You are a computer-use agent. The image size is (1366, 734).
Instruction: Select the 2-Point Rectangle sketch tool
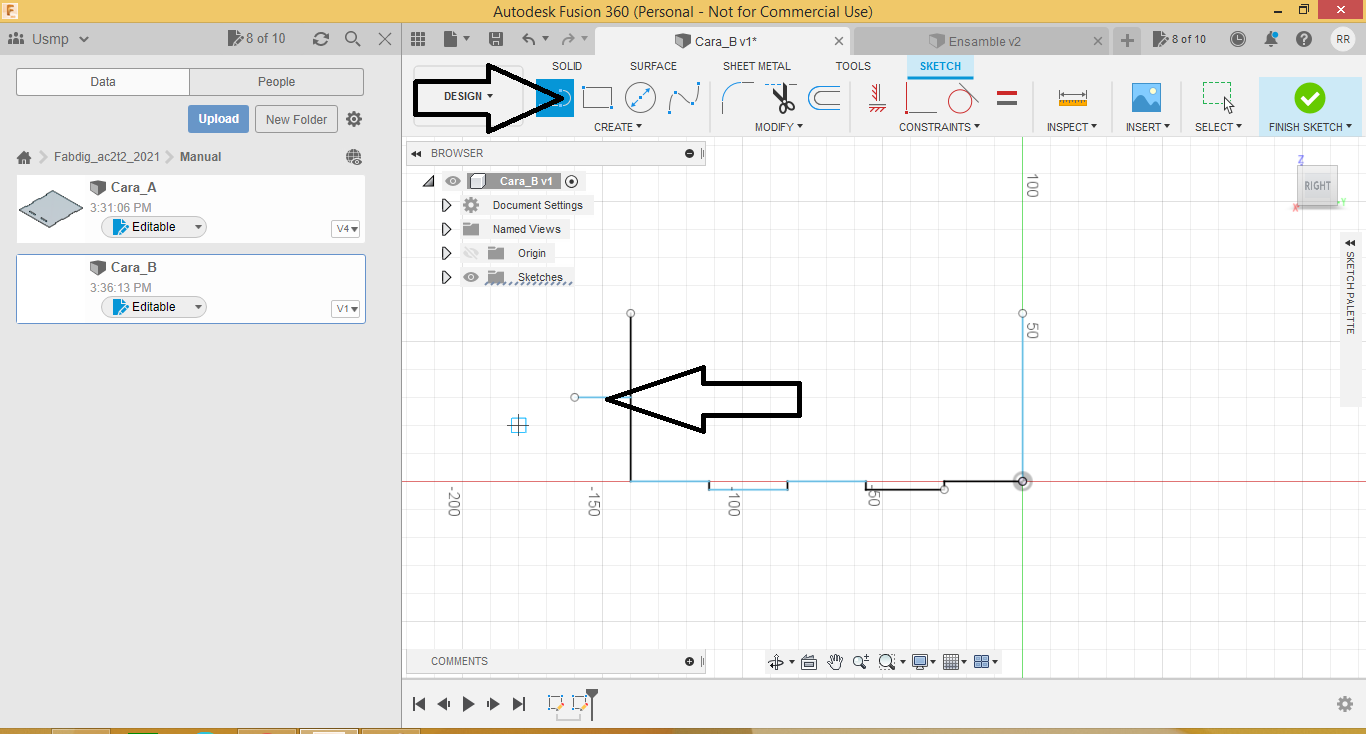click(597, 98)
